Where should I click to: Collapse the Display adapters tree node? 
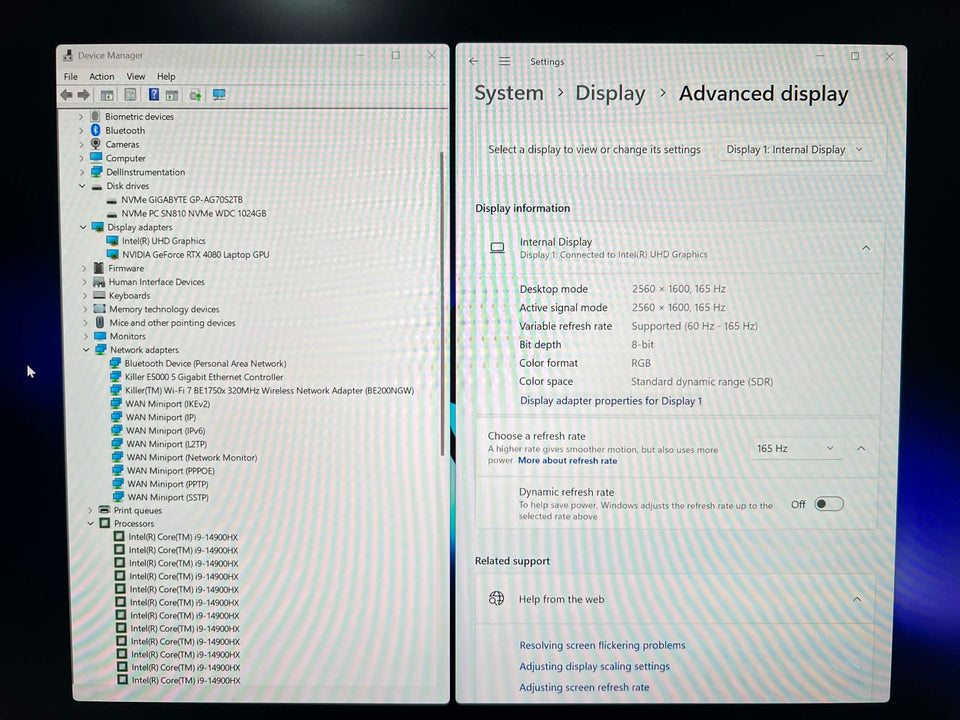83,227
